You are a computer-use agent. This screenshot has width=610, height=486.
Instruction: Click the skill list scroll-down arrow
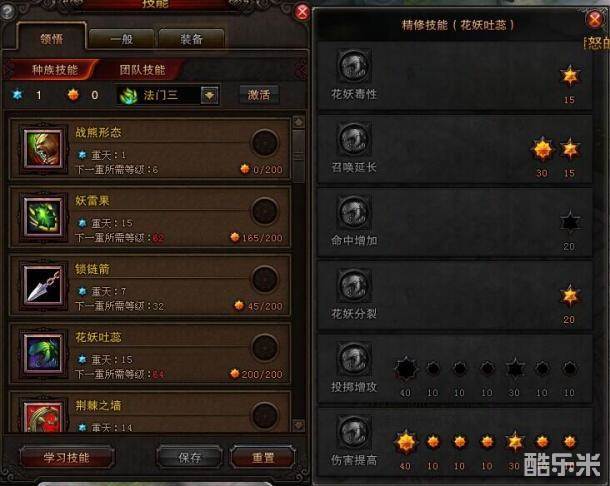click(x=298, y=425)
